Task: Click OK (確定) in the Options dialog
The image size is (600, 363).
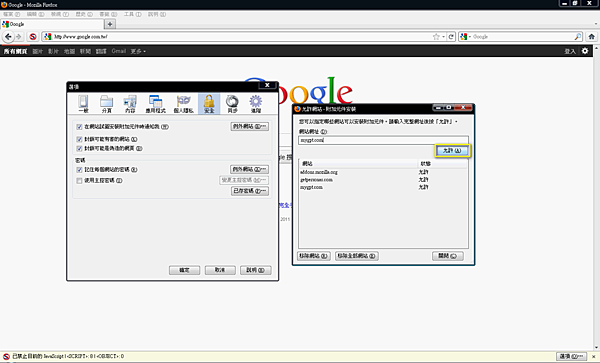Action: pyautogui.click(x=184, y=270)
